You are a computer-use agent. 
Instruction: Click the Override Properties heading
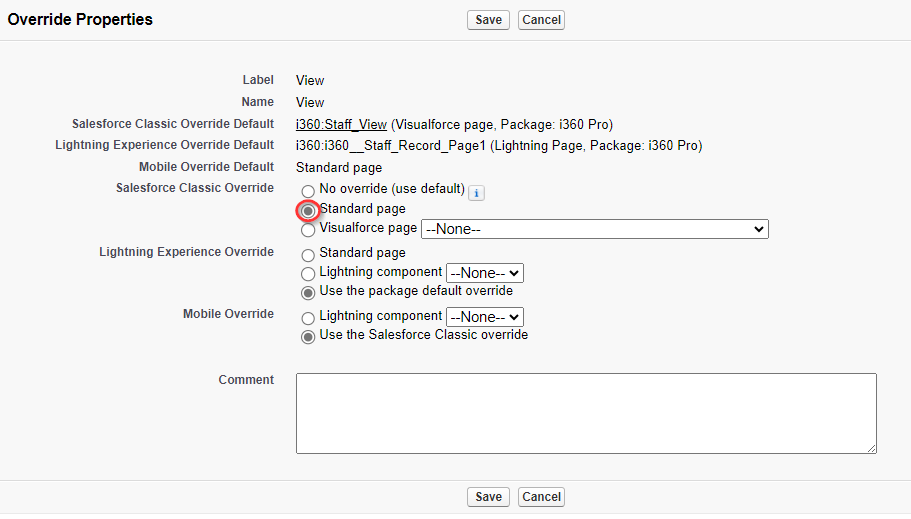coord(80,20)
